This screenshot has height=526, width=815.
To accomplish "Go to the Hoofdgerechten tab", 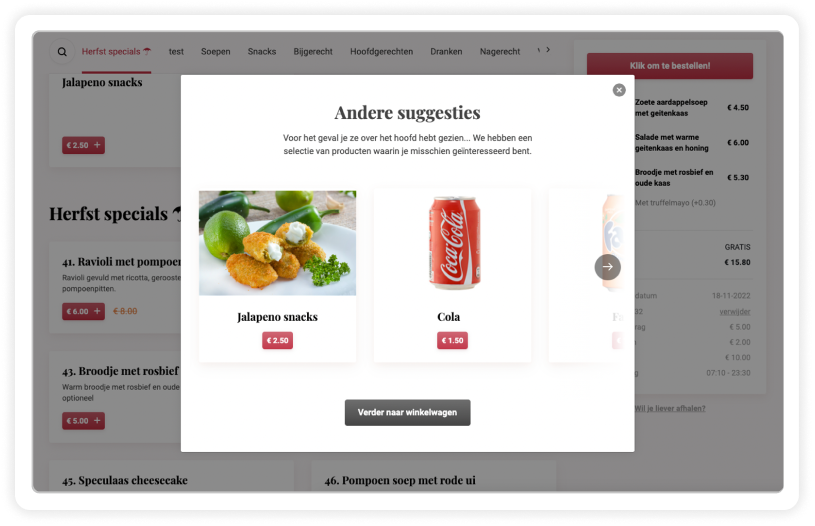I will [x=382, y=51].
